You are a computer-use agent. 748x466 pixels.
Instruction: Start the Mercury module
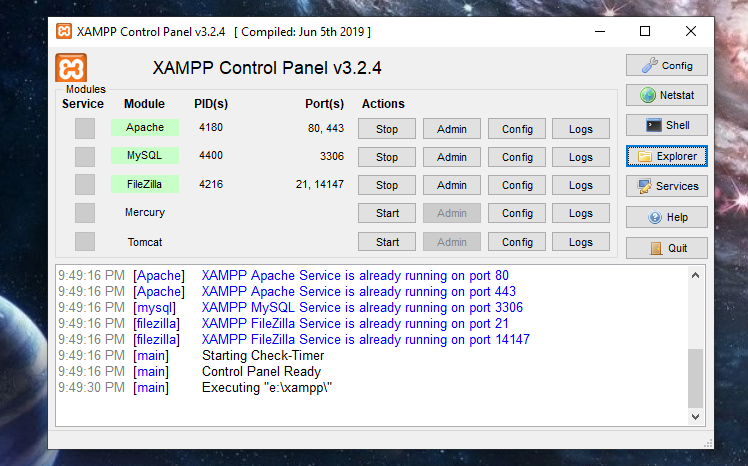(387, 213)
